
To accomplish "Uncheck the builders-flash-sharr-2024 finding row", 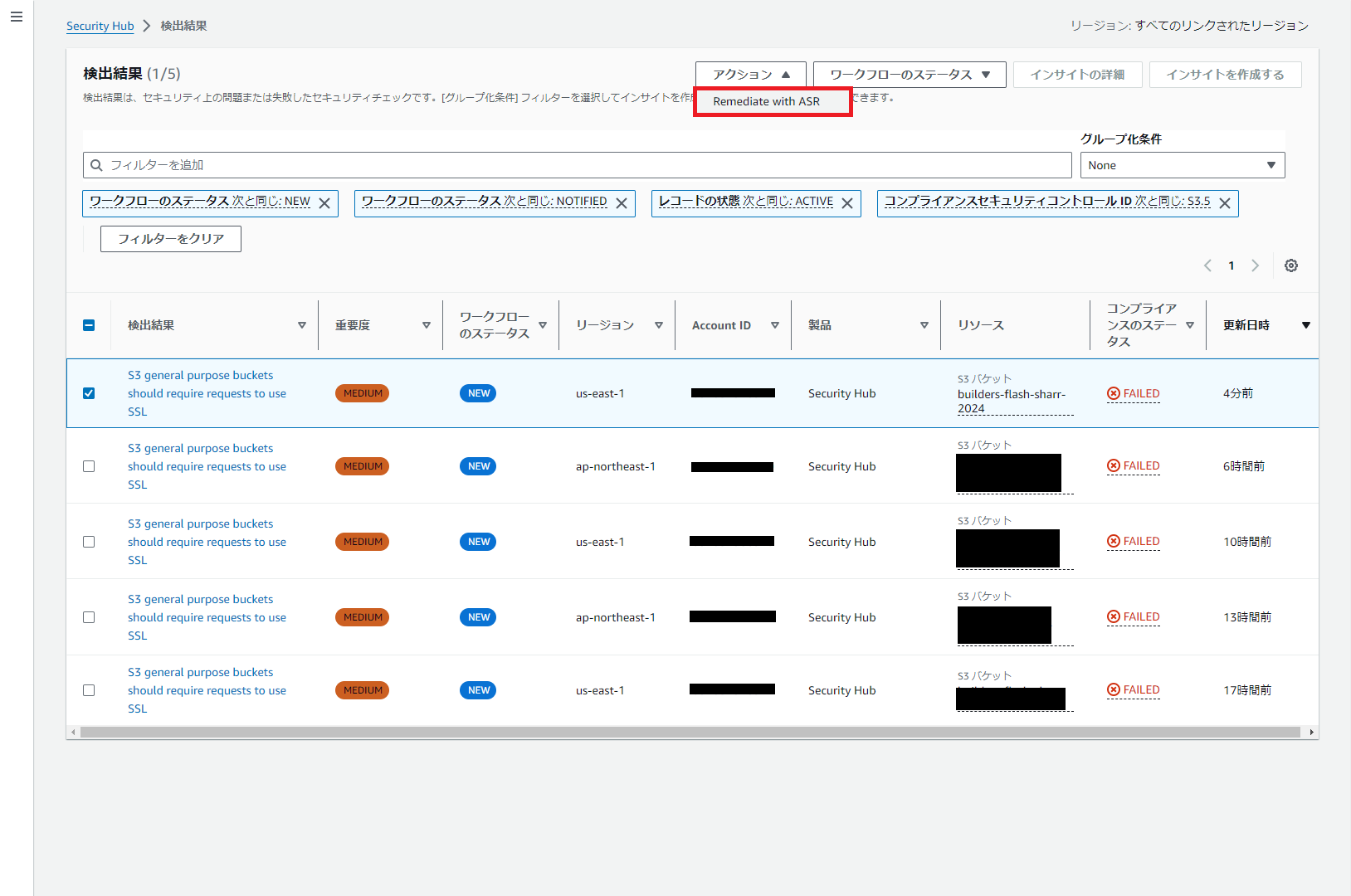I will click(89, 393).
